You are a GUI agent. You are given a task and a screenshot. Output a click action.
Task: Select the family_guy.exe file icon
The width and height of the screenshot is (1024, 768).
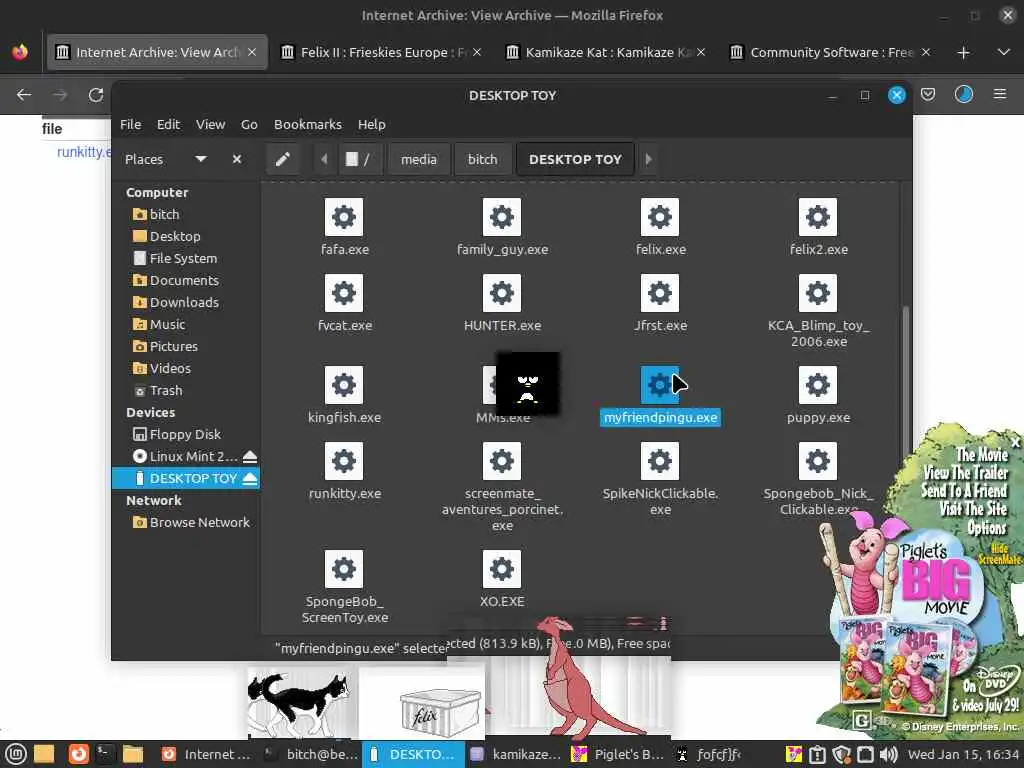pos(502,217)
